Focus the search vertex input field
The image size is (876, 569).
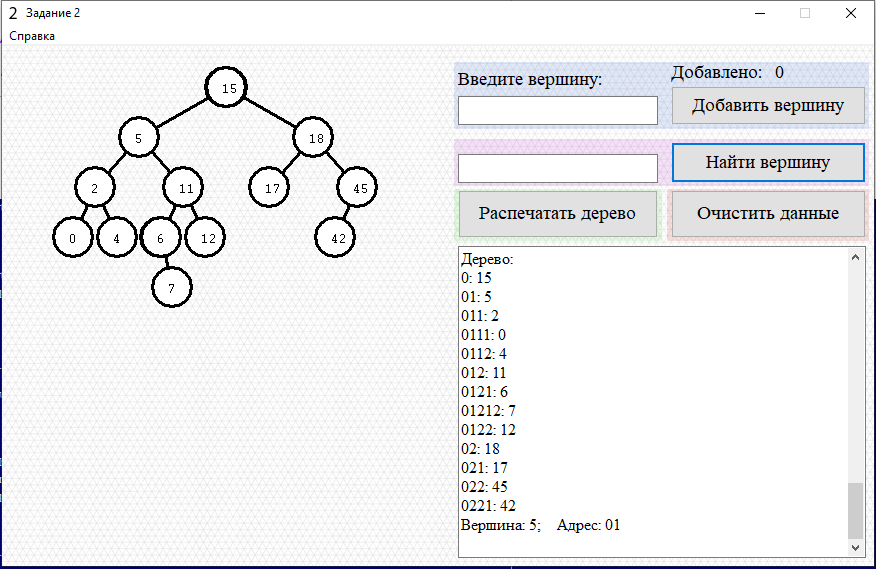pyautogui.click(x=558, y=168)
